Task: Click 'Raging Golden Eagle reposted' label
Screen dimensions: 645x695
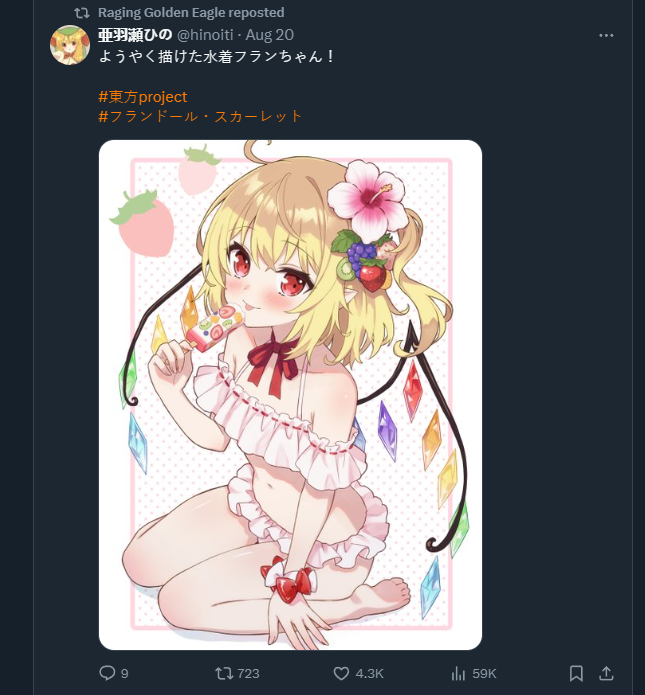Action: (191, 12)
